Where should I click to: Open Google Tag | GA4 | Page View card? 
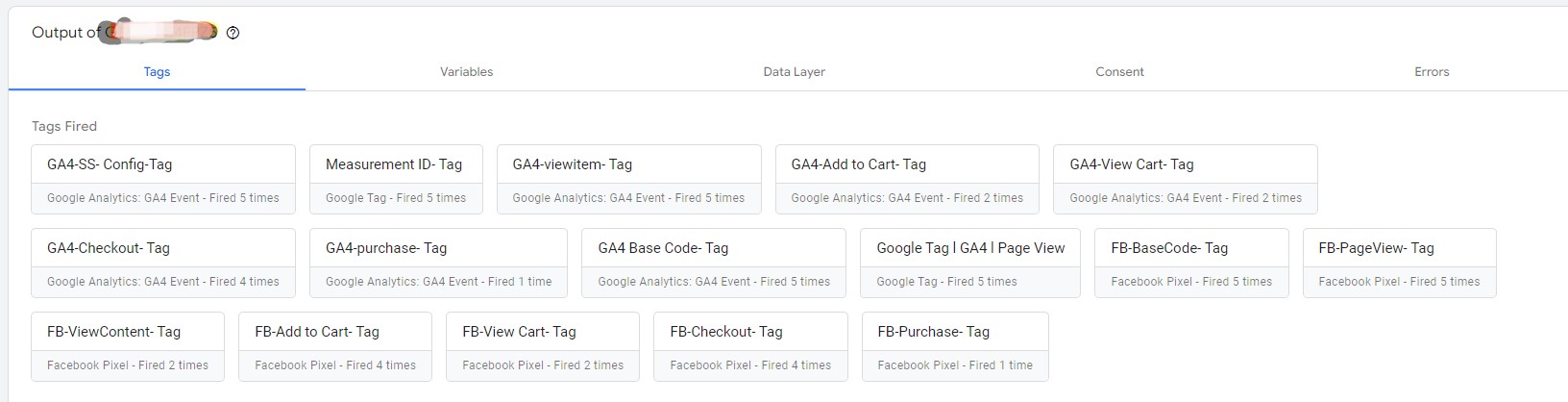(970, 263)
